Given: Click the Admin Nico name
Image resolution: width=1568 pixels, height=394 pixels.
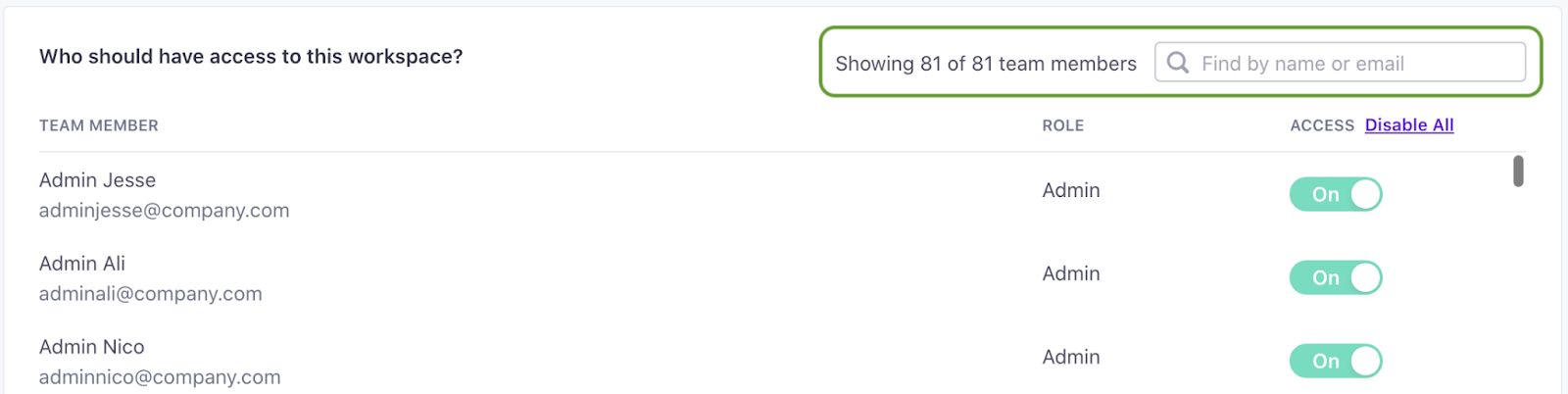Looking at the screenshot, I should pos(91,347).
